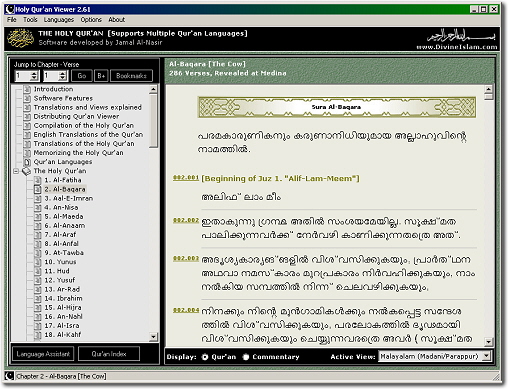Click the Qur'an Languages page icon

27,162
